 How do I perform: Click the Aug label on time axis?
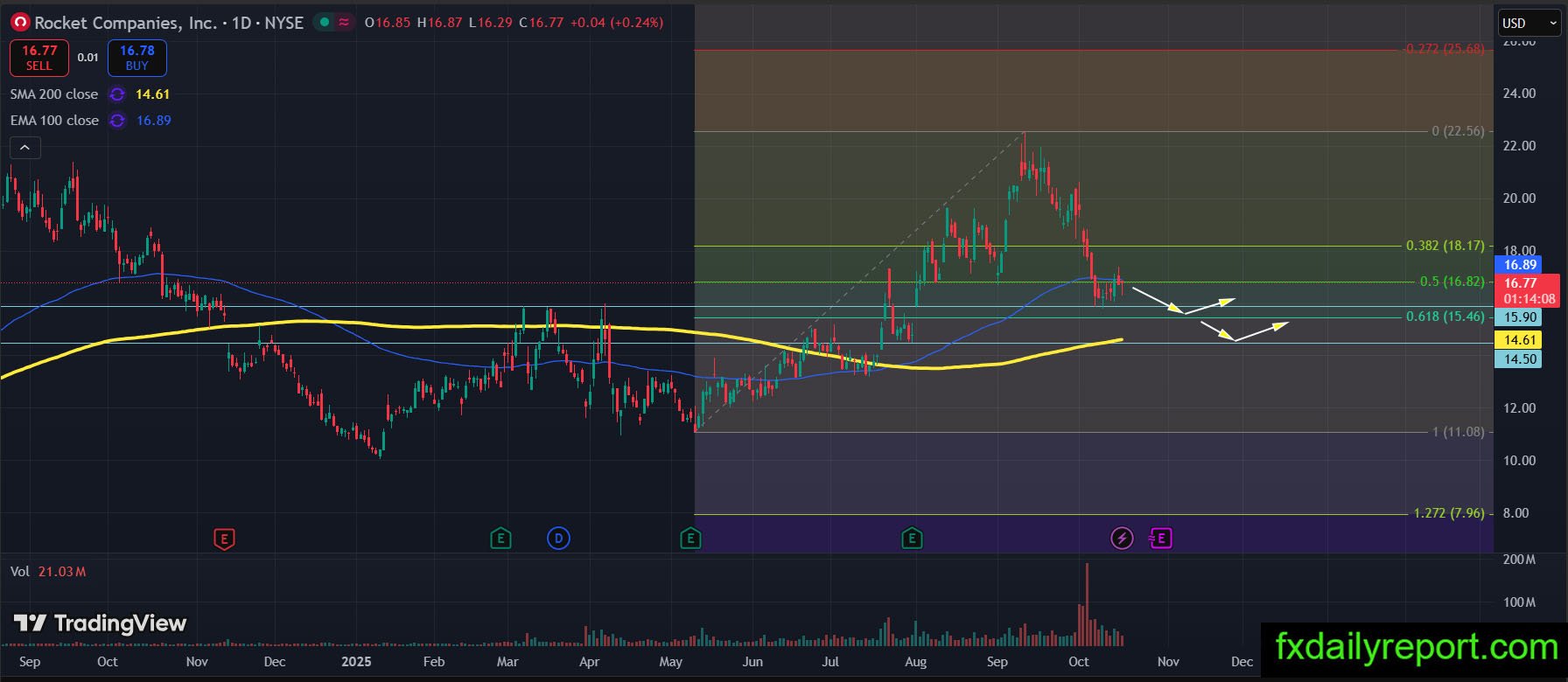coord(916,662)
